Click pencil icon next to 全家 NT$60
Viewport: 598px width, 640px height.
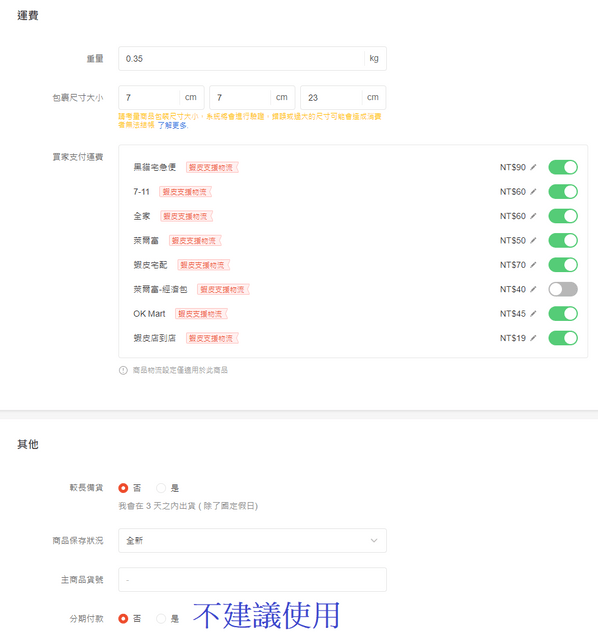point(533,216)
